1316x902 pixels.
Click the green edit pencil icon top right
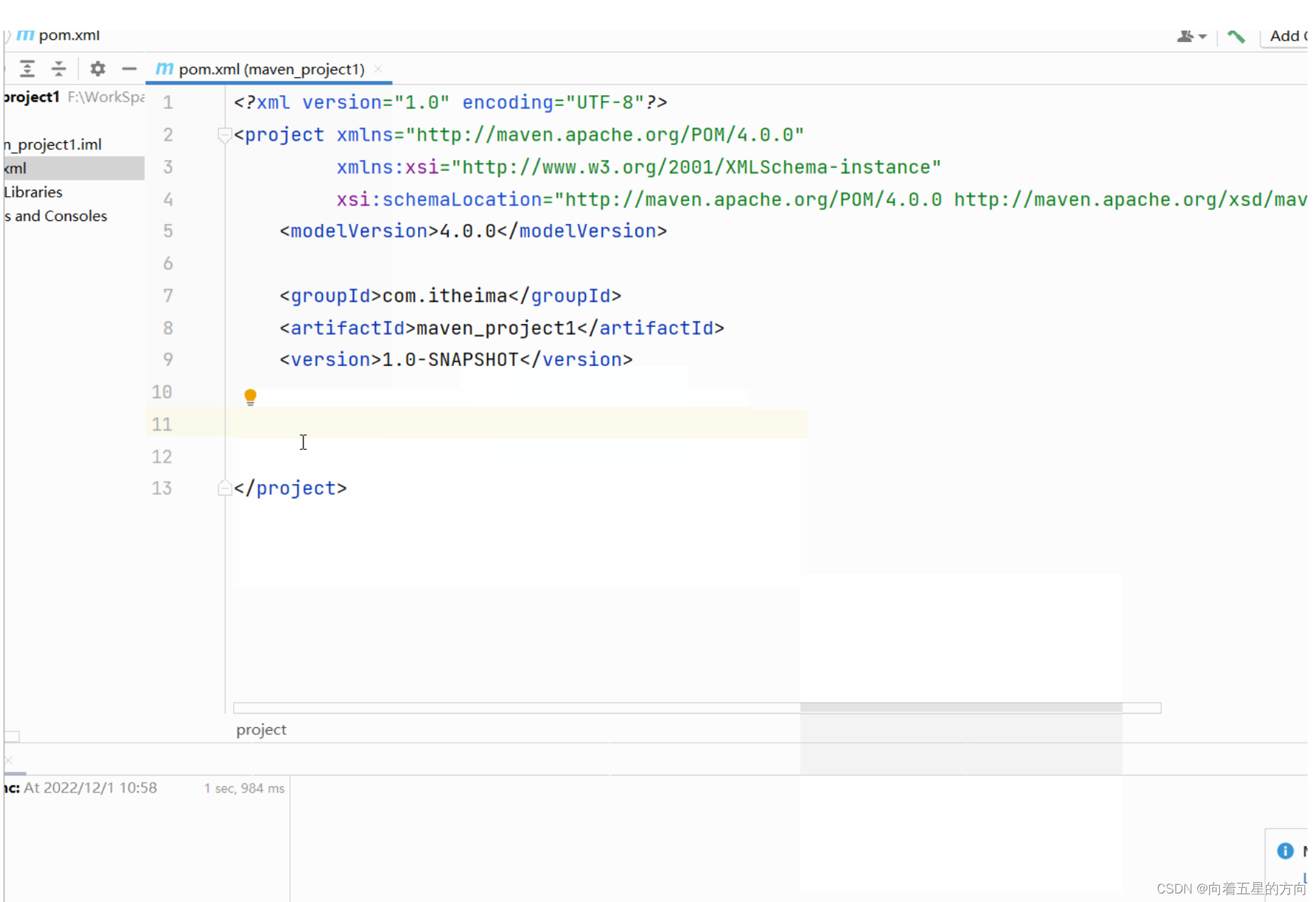[1235, 36]
